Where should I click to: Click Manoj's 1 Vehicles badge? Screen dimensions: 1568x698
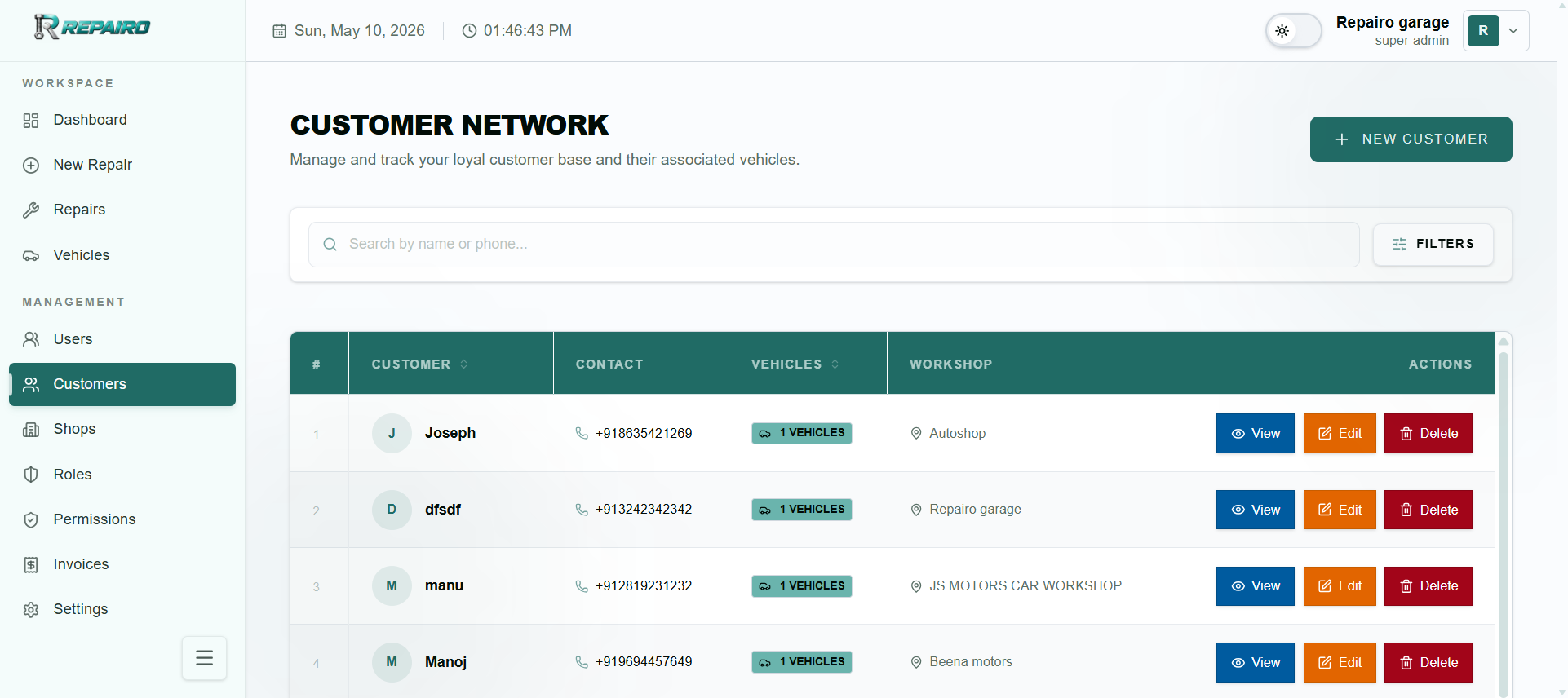pos(801,662)
